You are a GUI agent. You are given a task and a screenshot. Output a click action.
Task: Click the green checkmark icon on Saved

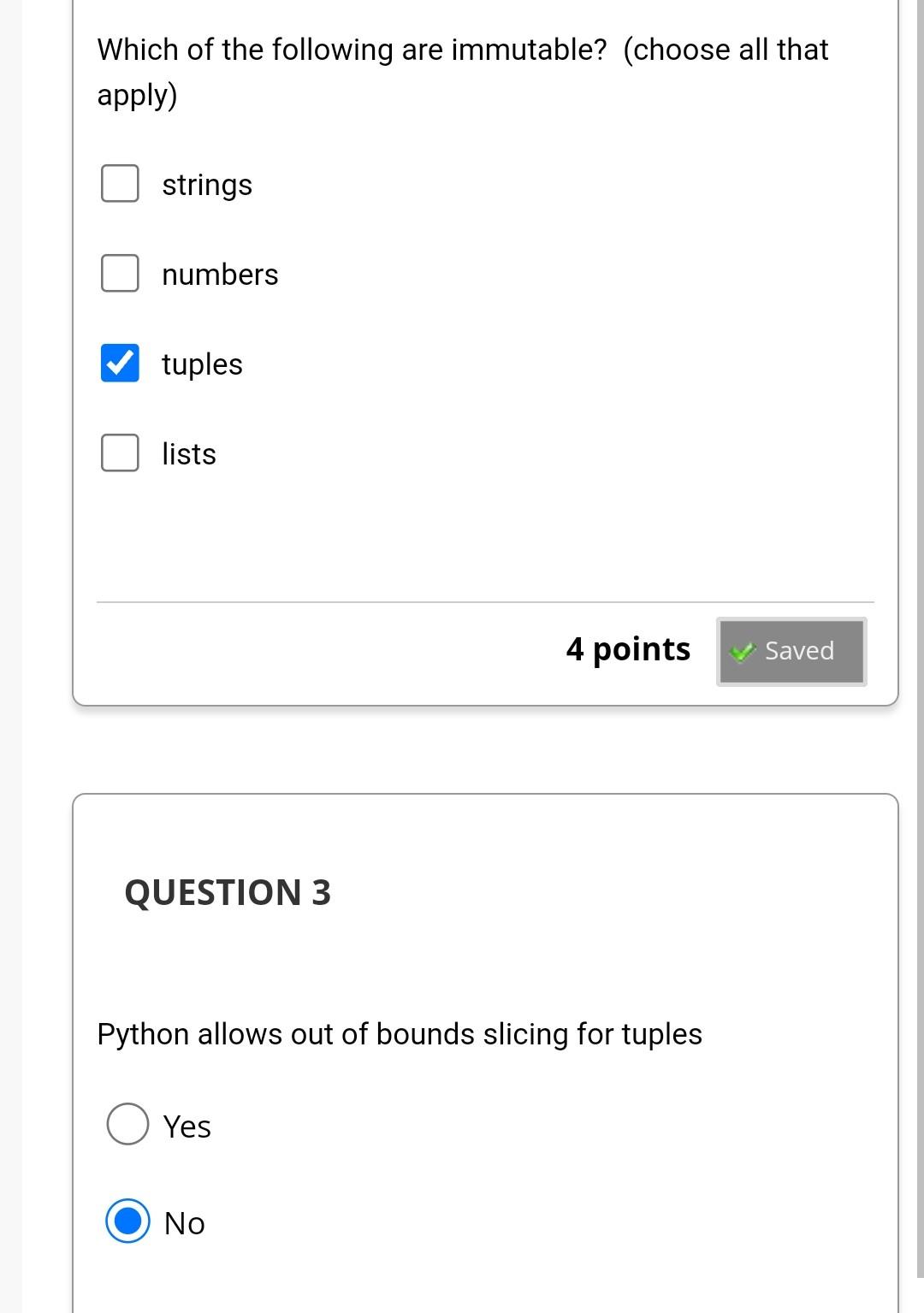743,652
